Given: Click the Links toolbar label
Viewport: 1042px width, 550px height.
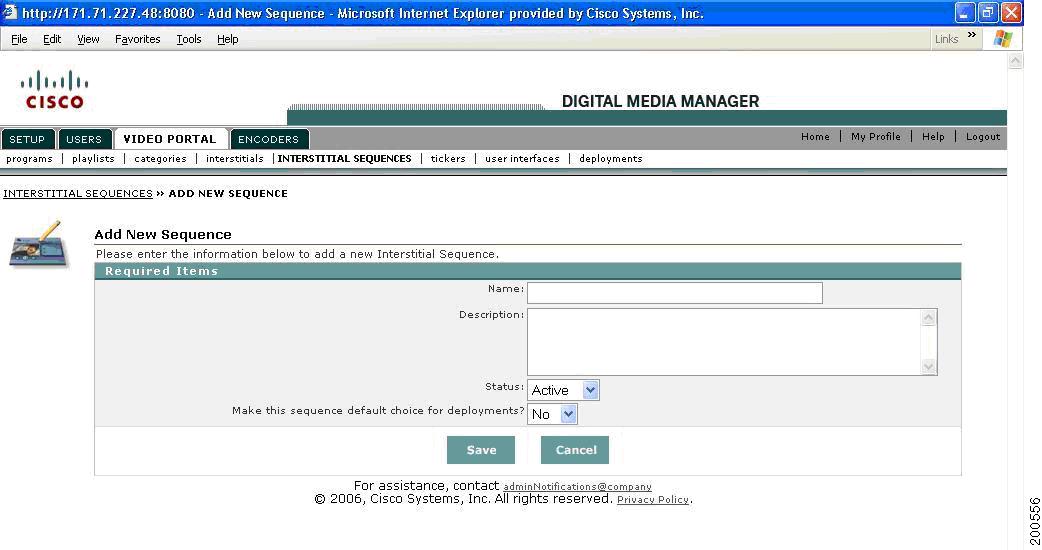Looking at the screenshot, I should click(x=946, y=39).
